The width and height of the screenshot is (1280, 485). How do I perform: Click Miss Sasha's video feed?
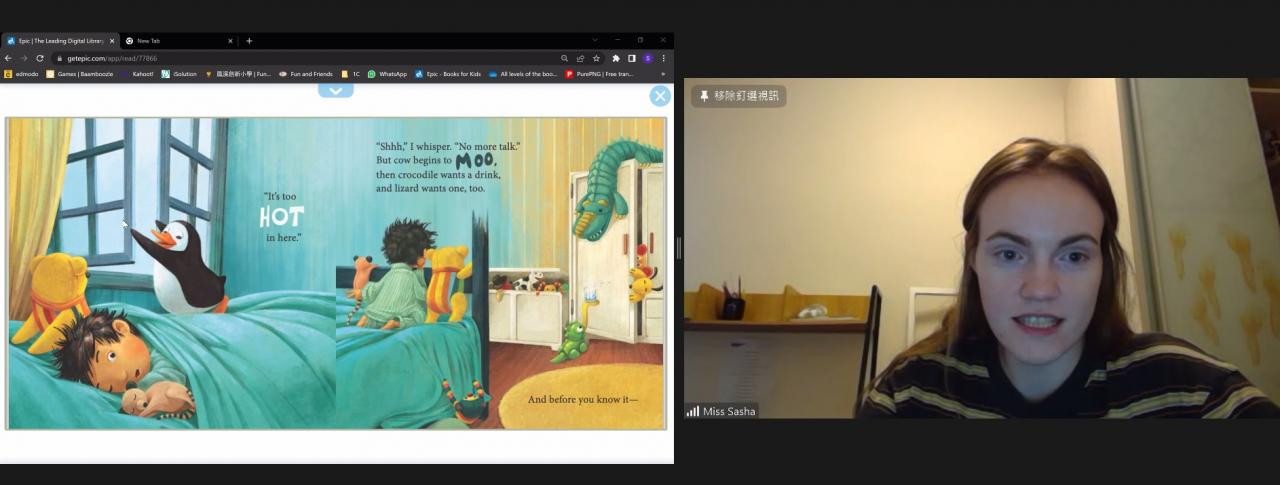tap(981, 248)
